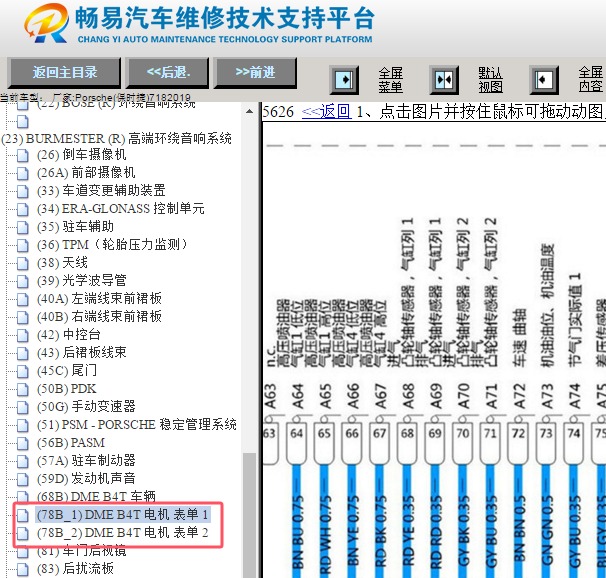Open (39) 光学波导管 entry
This screenshot has height=578, width=606.
82,281
